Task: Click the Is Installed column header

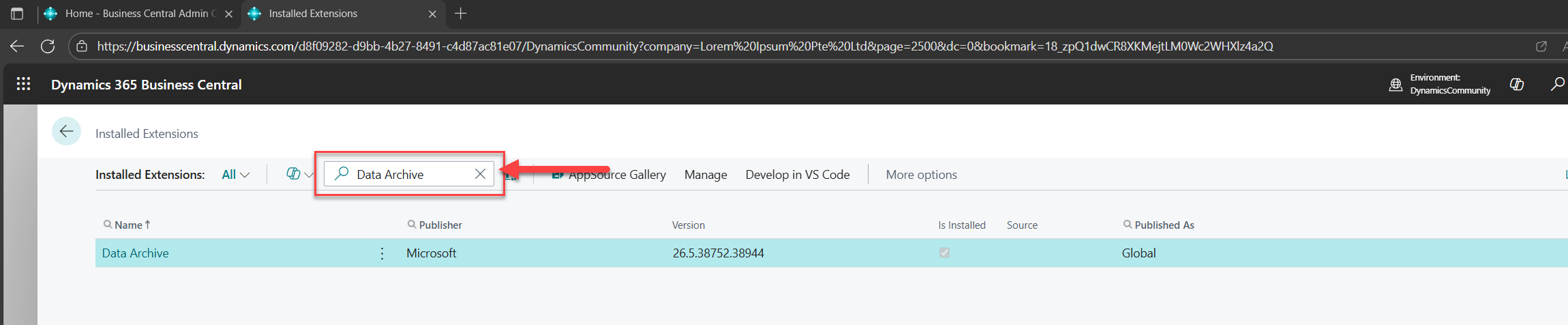Action: 962,225
